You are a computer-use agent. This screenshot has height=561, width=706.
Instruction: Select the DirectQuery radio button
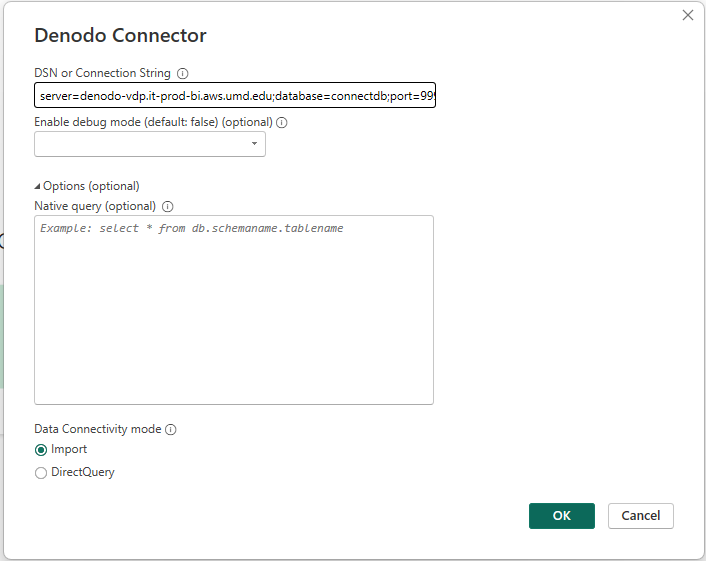click(x=41, y=473)
